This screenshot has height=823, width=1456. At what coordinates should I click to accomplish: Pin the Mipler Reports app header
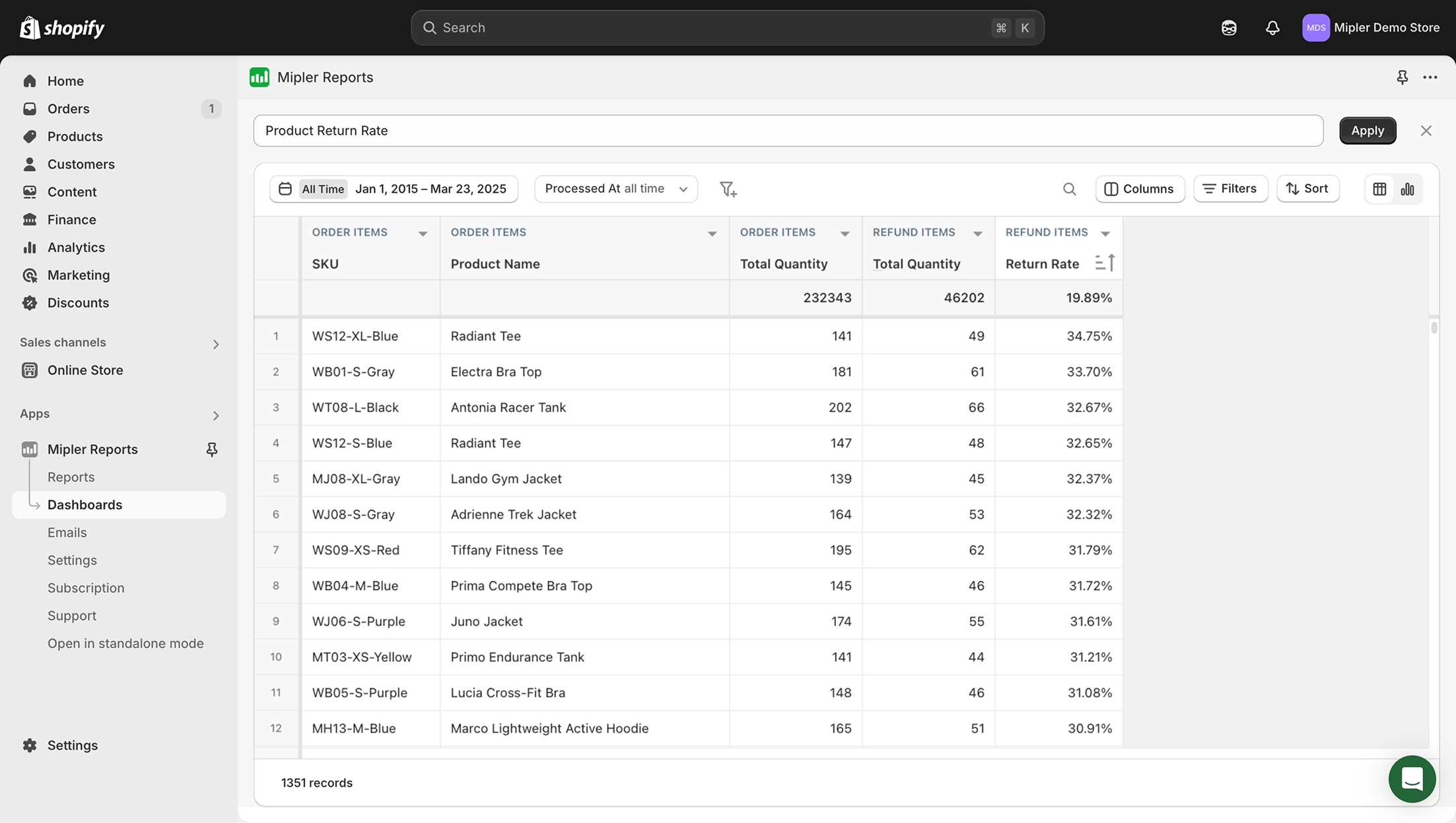point(1402,77)
